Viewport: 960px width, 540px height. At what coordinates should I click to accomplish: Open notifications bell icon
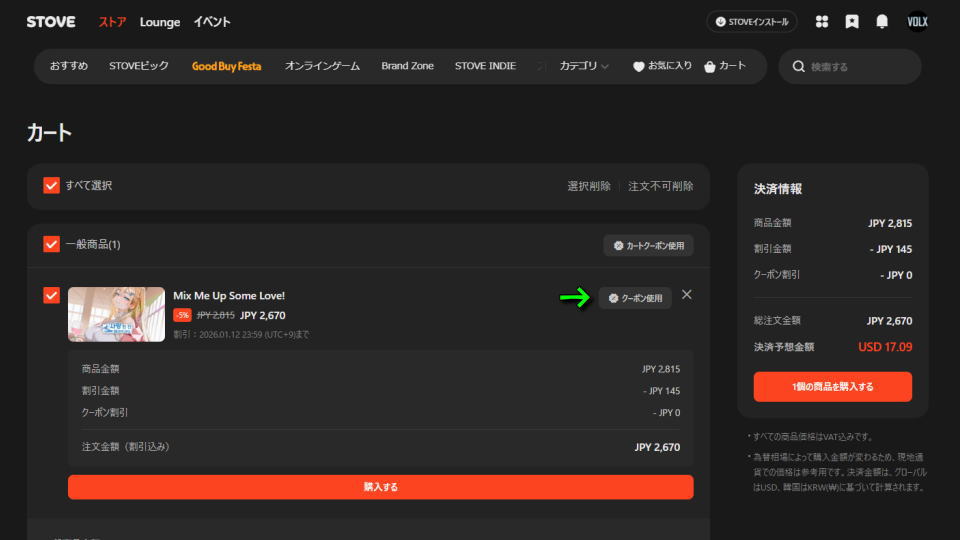point(882,22)
